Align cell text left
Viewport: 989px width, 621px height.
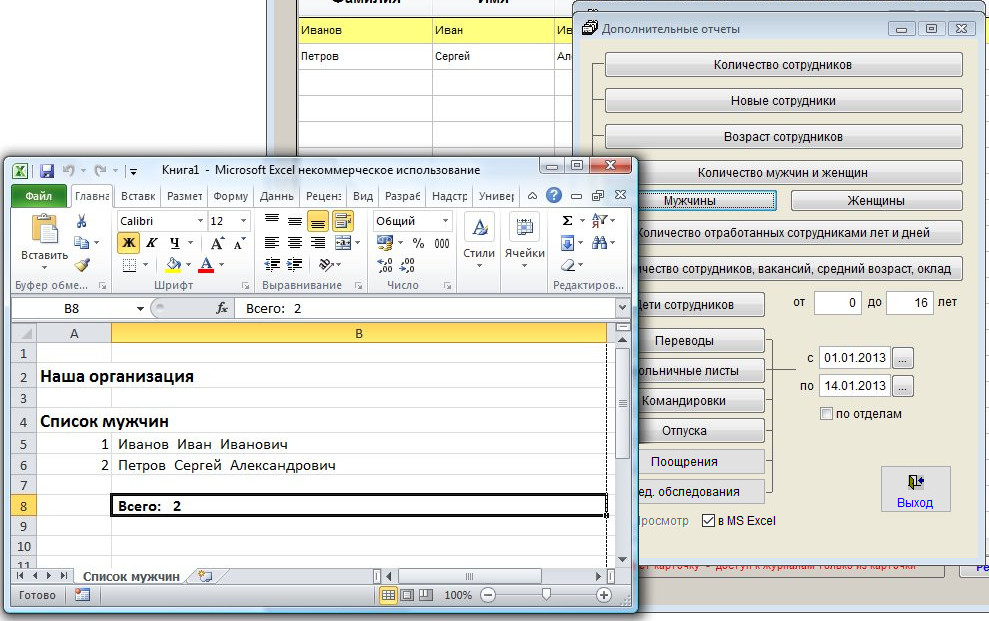272,243
